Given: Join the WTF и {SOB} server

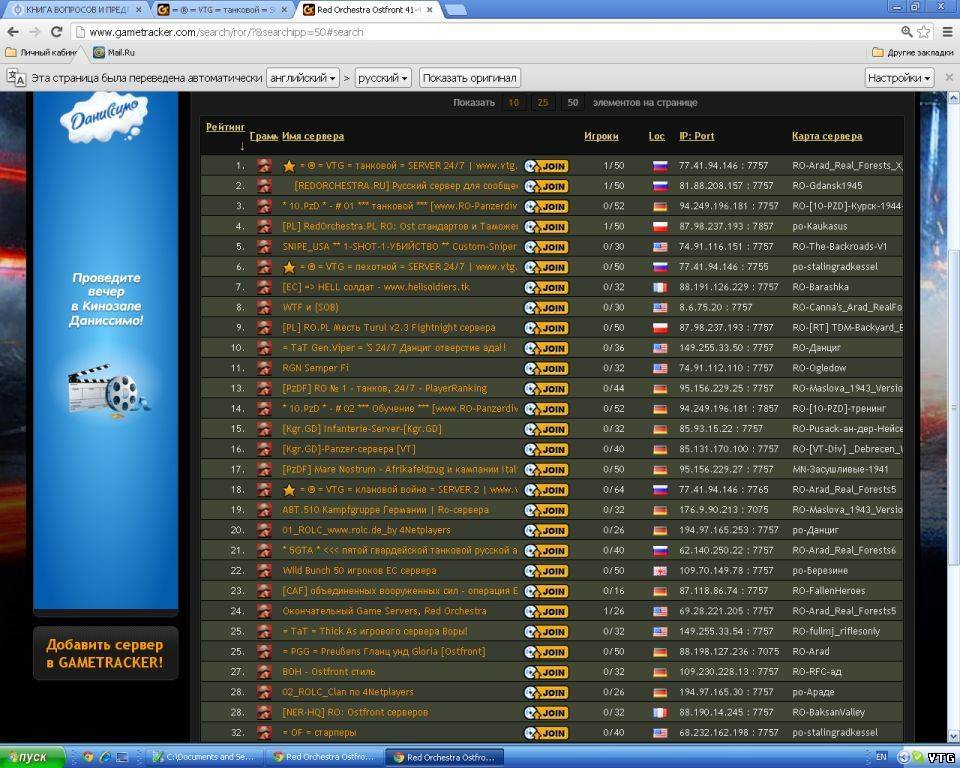Looking at the screenshot, I should point(546,307).
